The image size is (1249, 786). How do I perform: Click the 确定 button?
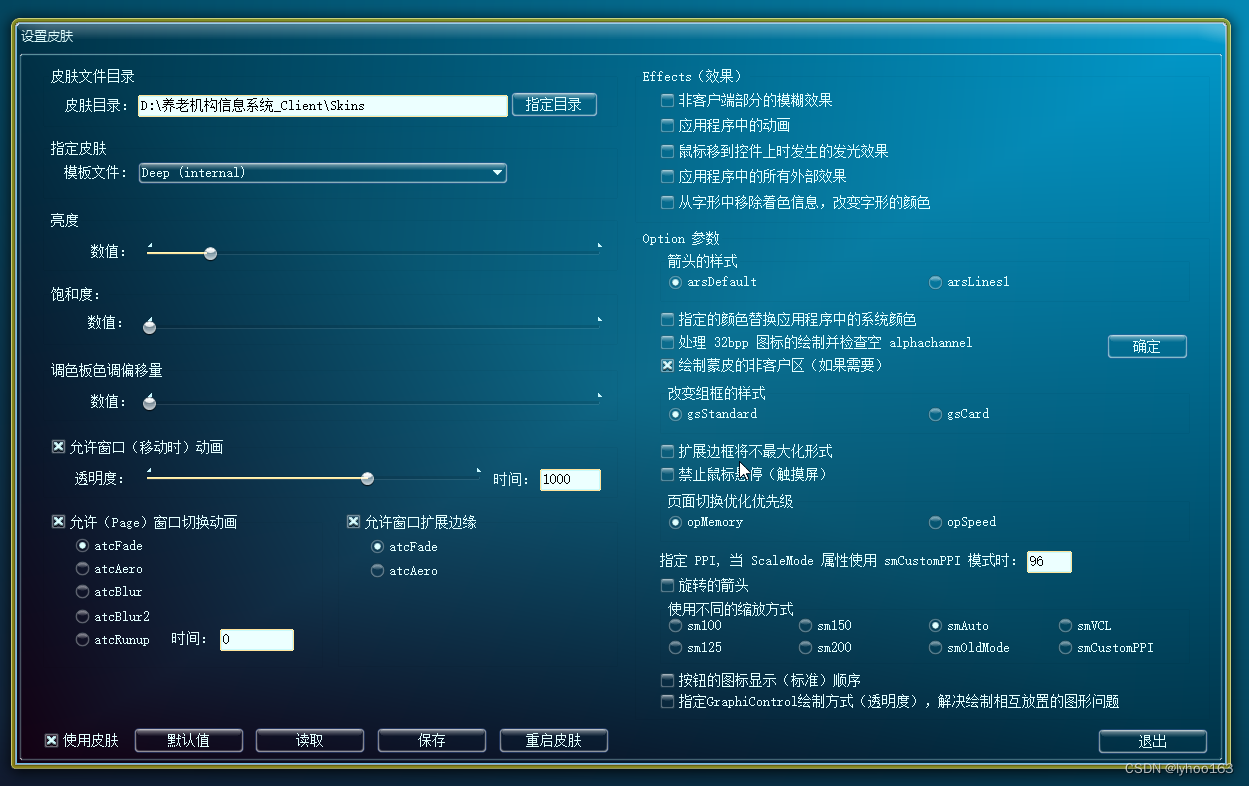click(1146, 346)
